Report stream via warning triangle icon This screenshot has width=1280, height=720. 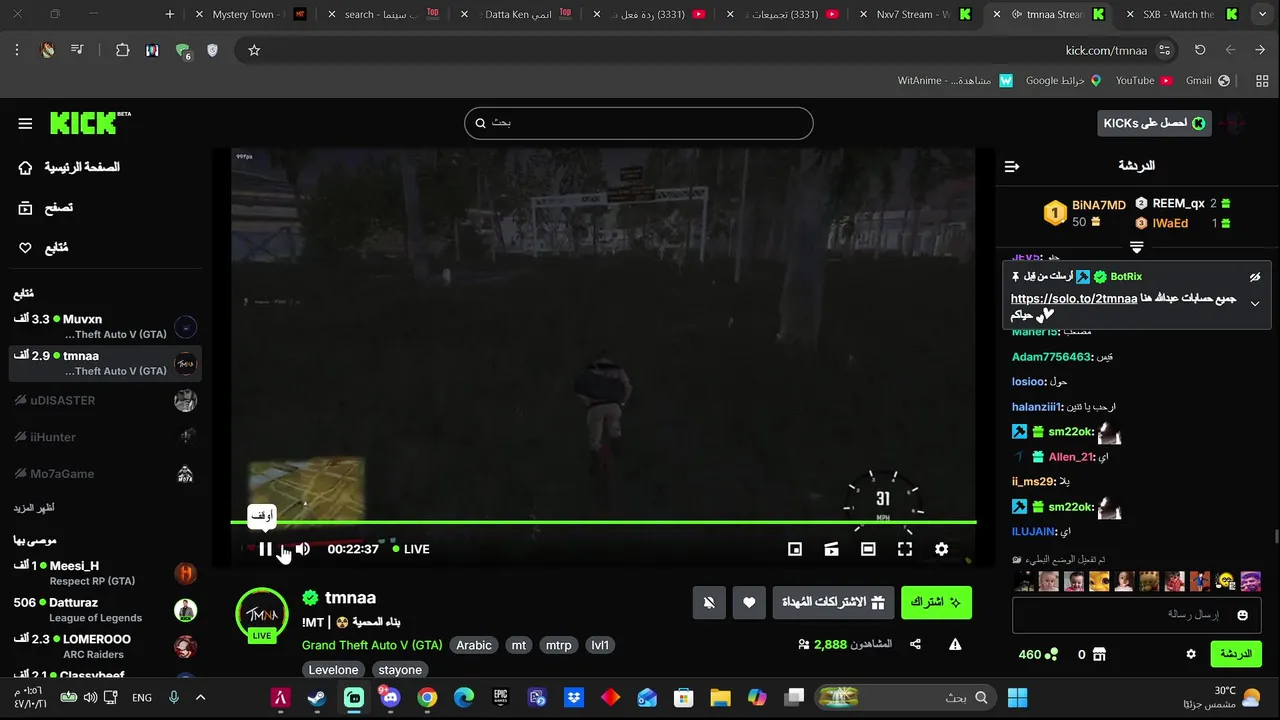[x=955, y=645]
